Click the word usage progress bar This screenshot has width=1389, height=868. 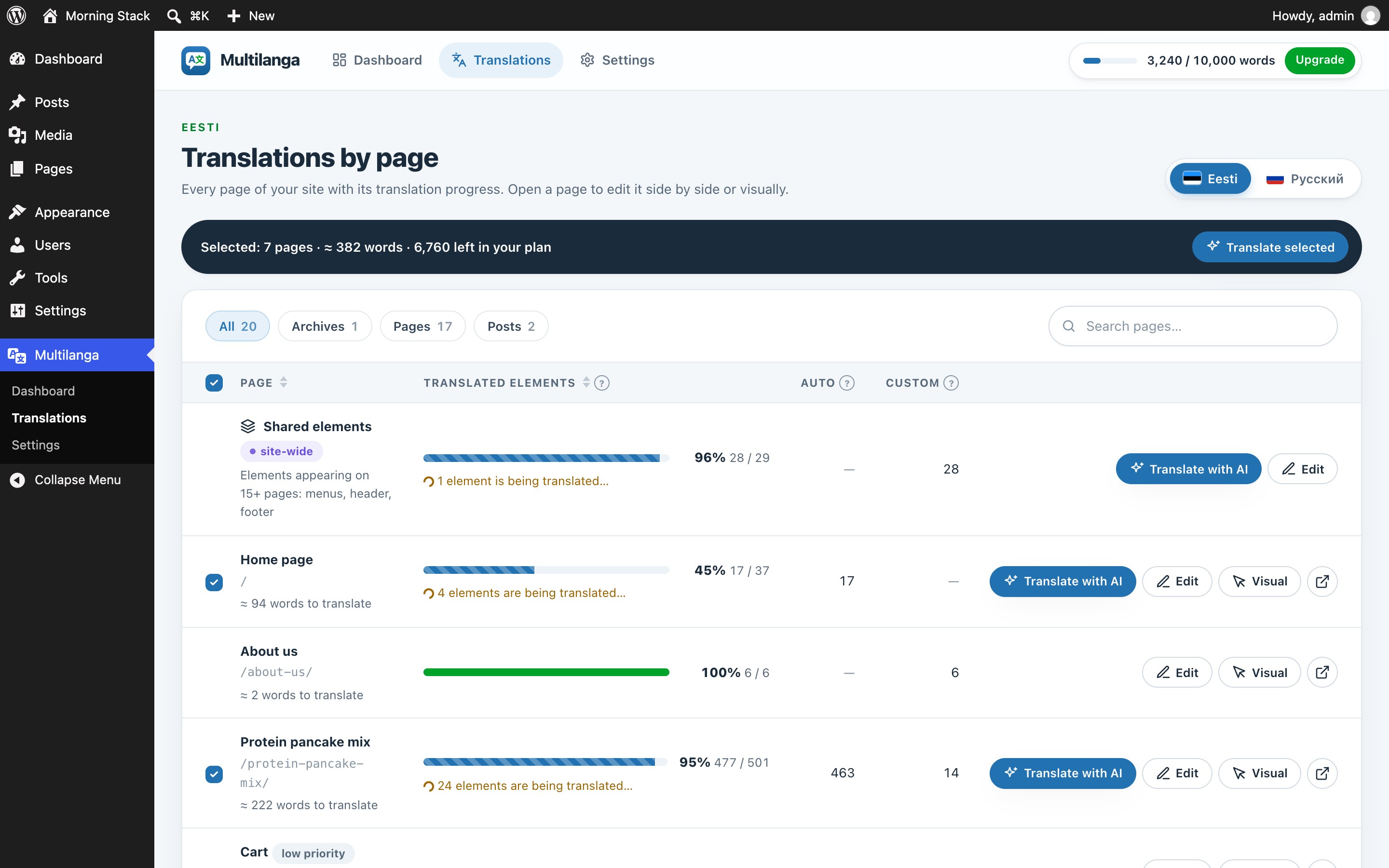pos(1109,60)
